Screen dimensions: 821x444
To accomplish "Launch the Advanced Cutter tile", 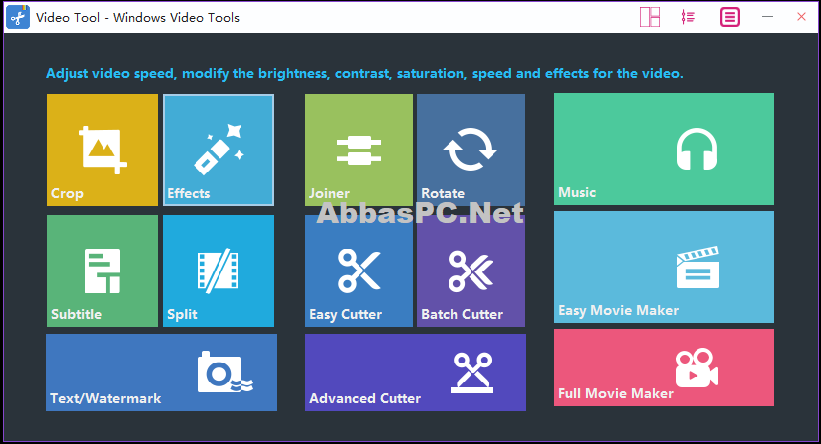I will coord(415,372).
